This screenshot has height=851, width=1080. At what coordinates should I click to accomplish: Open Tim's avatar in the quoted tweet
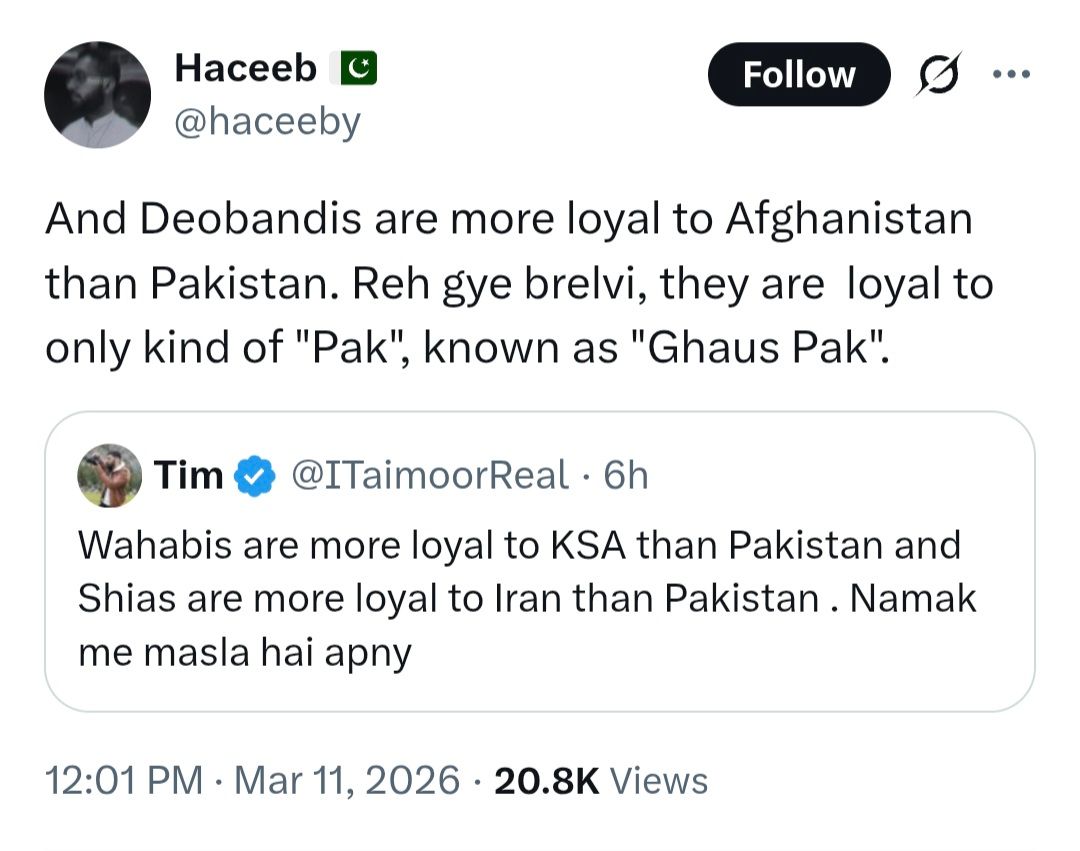pos(110,476)
